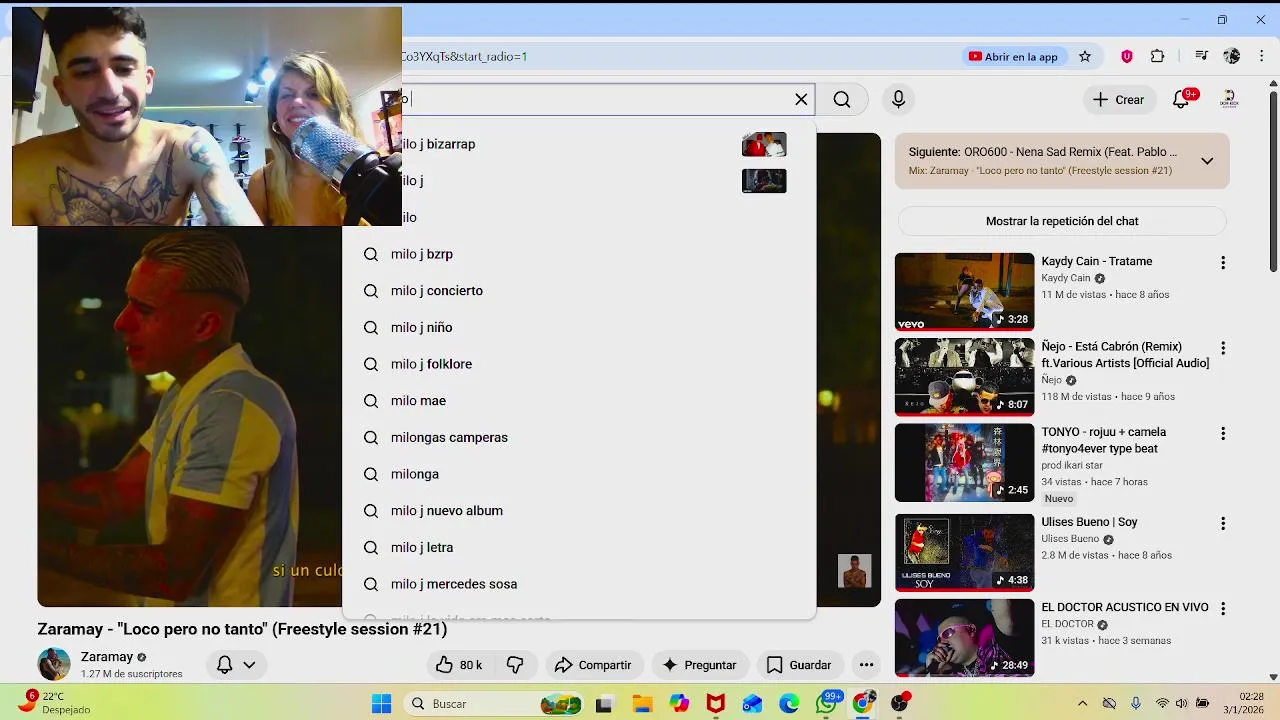
Task: Open Kaydy Cain - Tratame video thumbnail
Action: click(964, 291)
